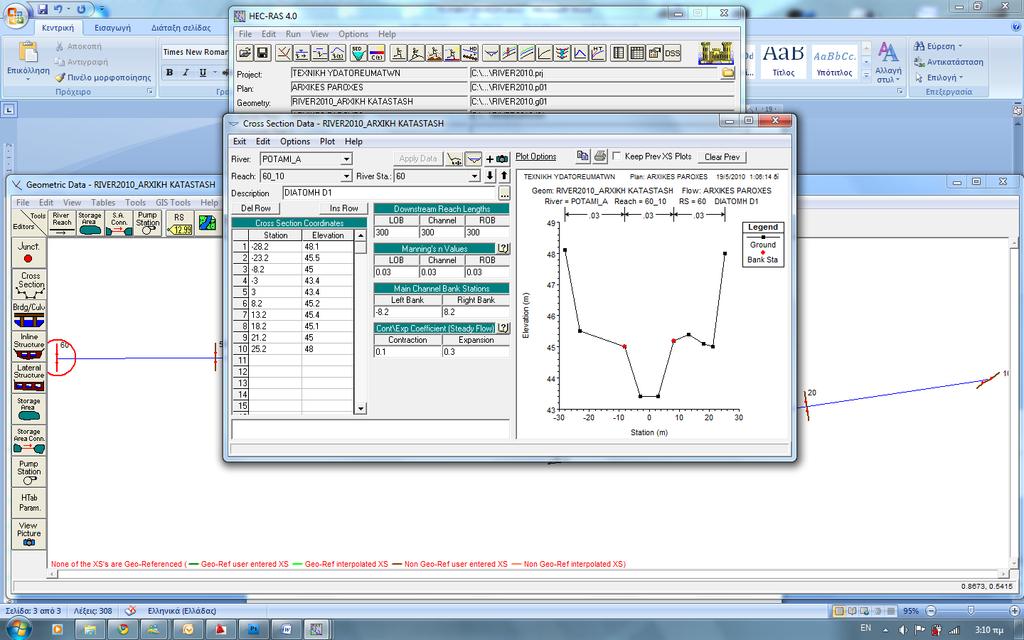Expand the Reach 60_10 dropdown

[347, 176]
